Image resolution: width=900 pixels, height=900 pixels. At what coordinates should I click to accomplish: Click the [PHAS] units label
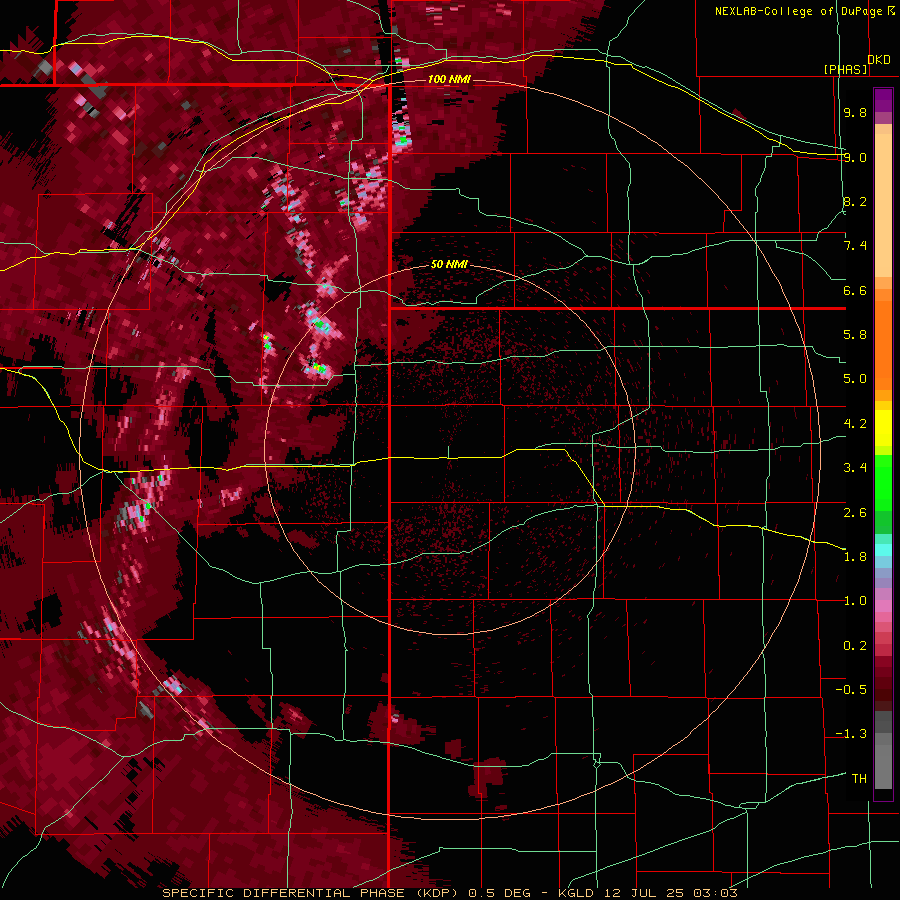[x=845, y=69]
